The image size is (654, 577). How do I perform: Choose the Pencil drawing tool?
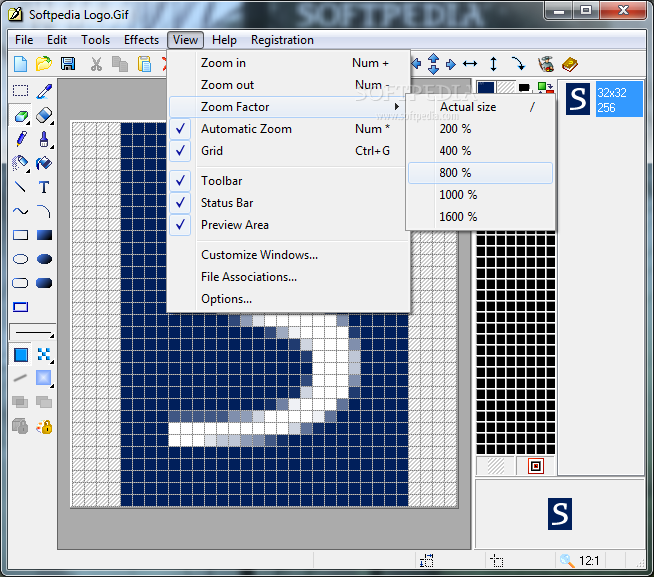pyautogui.click(x=20, y=139)
